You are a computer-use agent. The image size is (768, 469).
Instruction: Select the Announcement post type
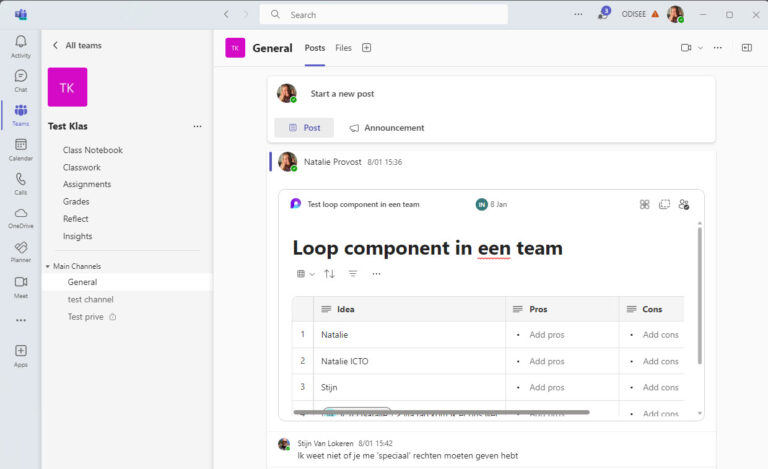tap(386, 128)
